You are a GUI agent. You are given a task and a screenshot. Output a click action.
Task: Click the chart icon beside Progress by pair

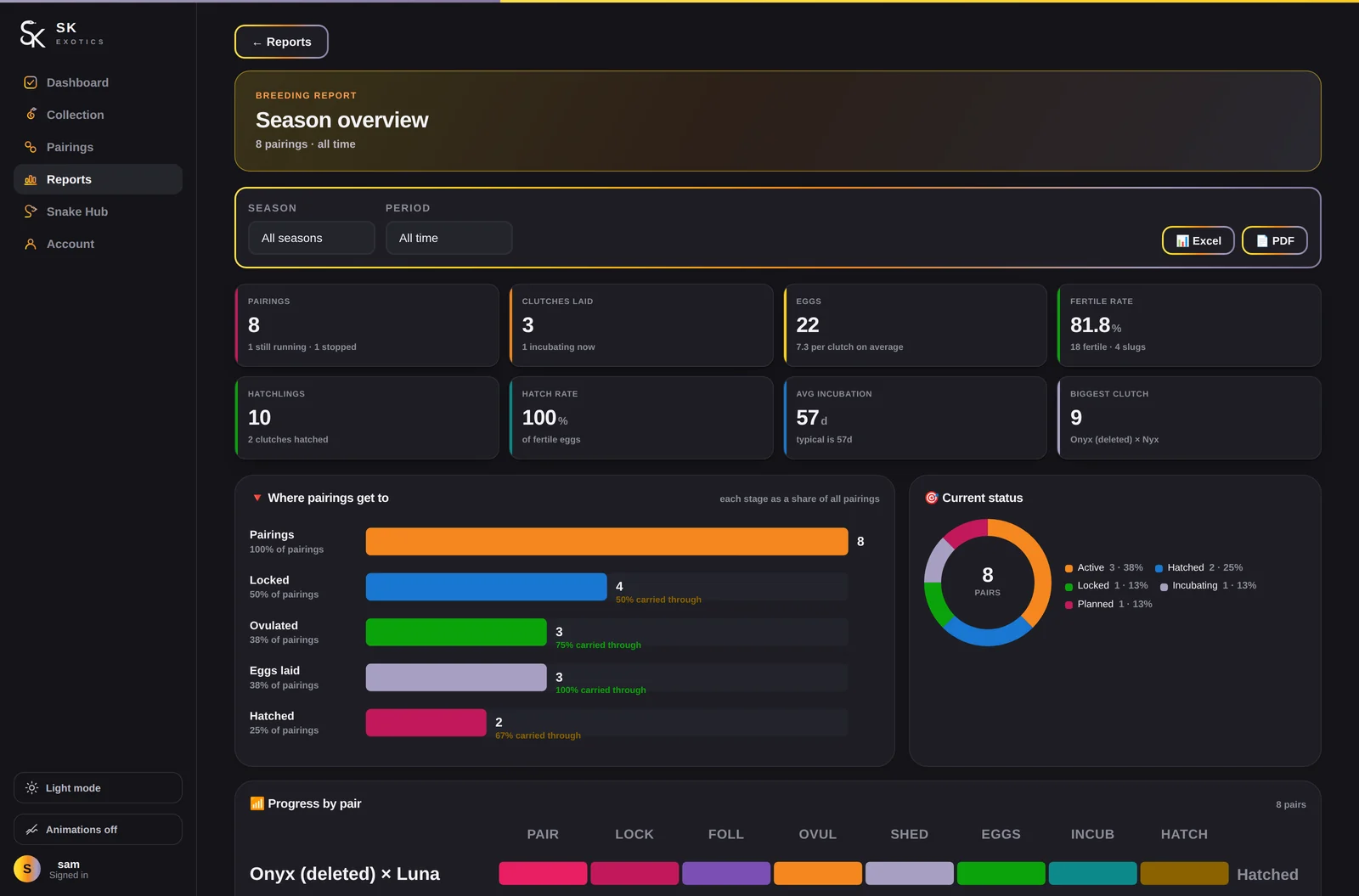coord(257,803)
